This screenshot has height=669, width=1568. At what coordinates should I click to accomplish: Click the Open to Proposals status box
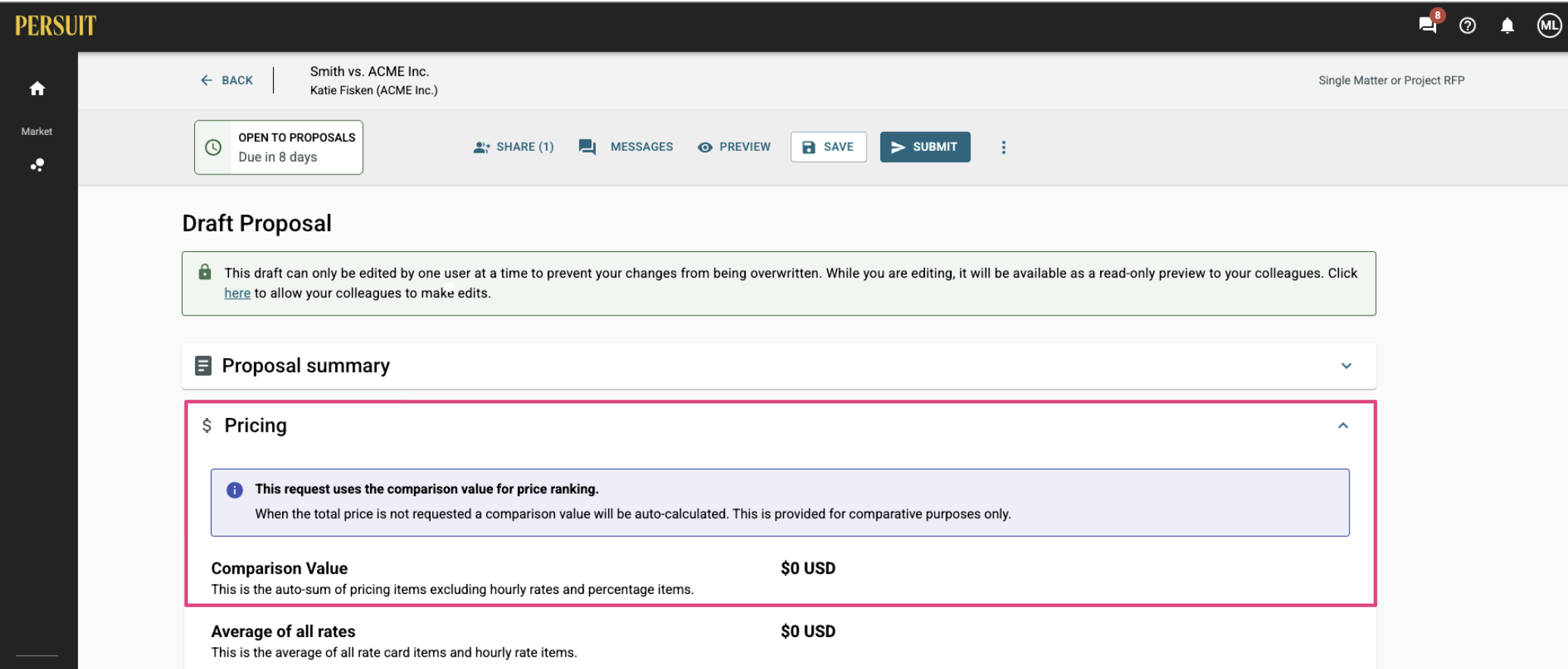[278, 147]
